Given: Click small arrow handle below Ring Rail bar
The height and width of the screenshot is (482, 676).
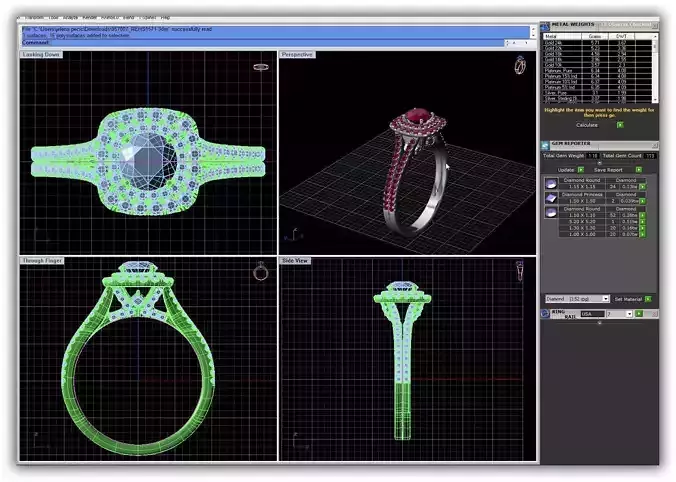Looking at the screenshot, I should point(599,322).
